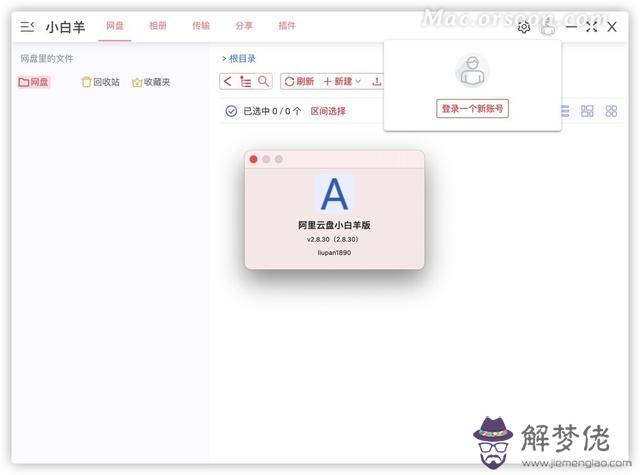Open the settings gear icon
This screenshot has height=475, width=640.
[x=524, y=27]
